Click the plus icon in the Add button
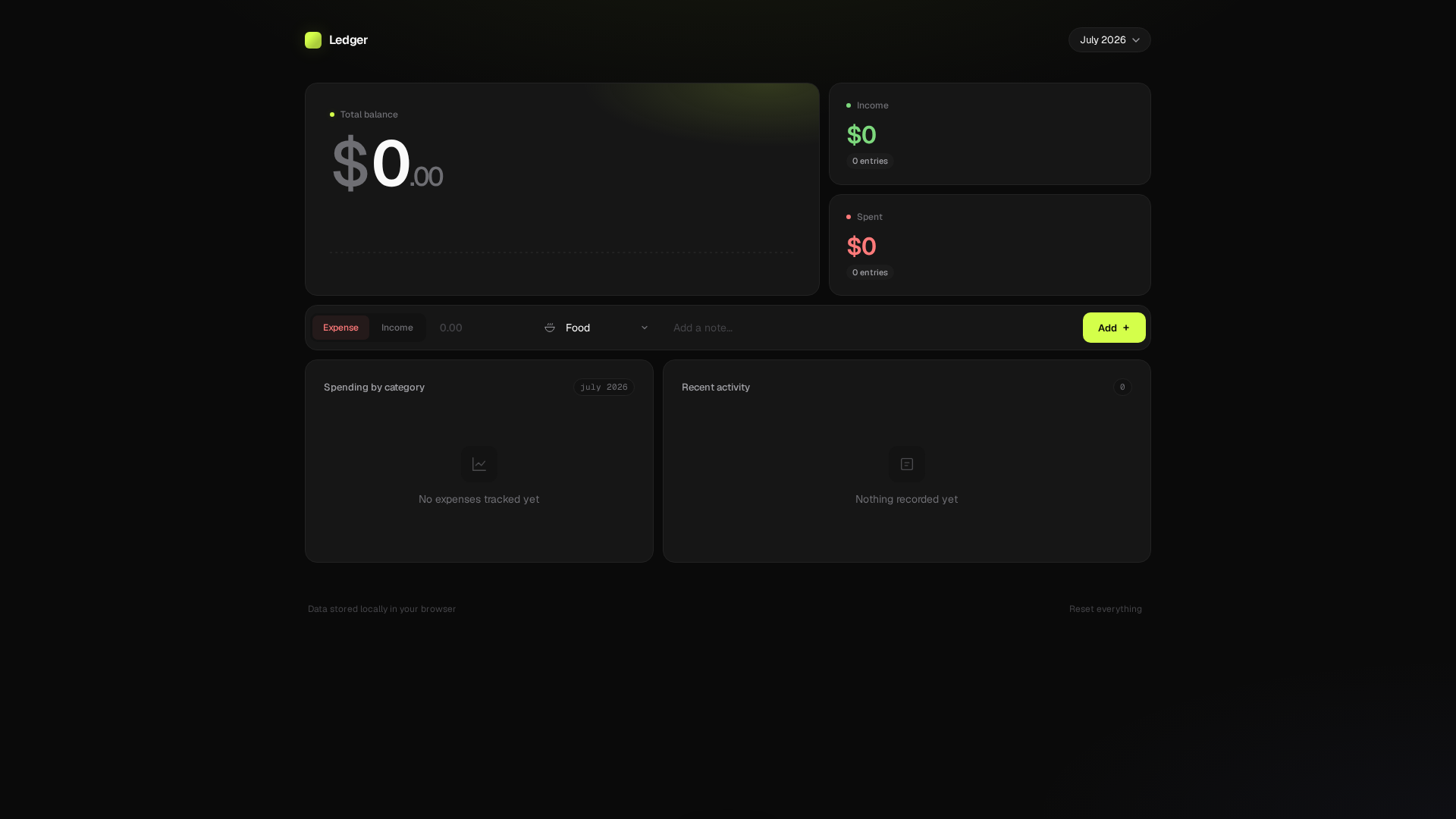The width and height of the screenshot is (1456, 819). 1126,328
